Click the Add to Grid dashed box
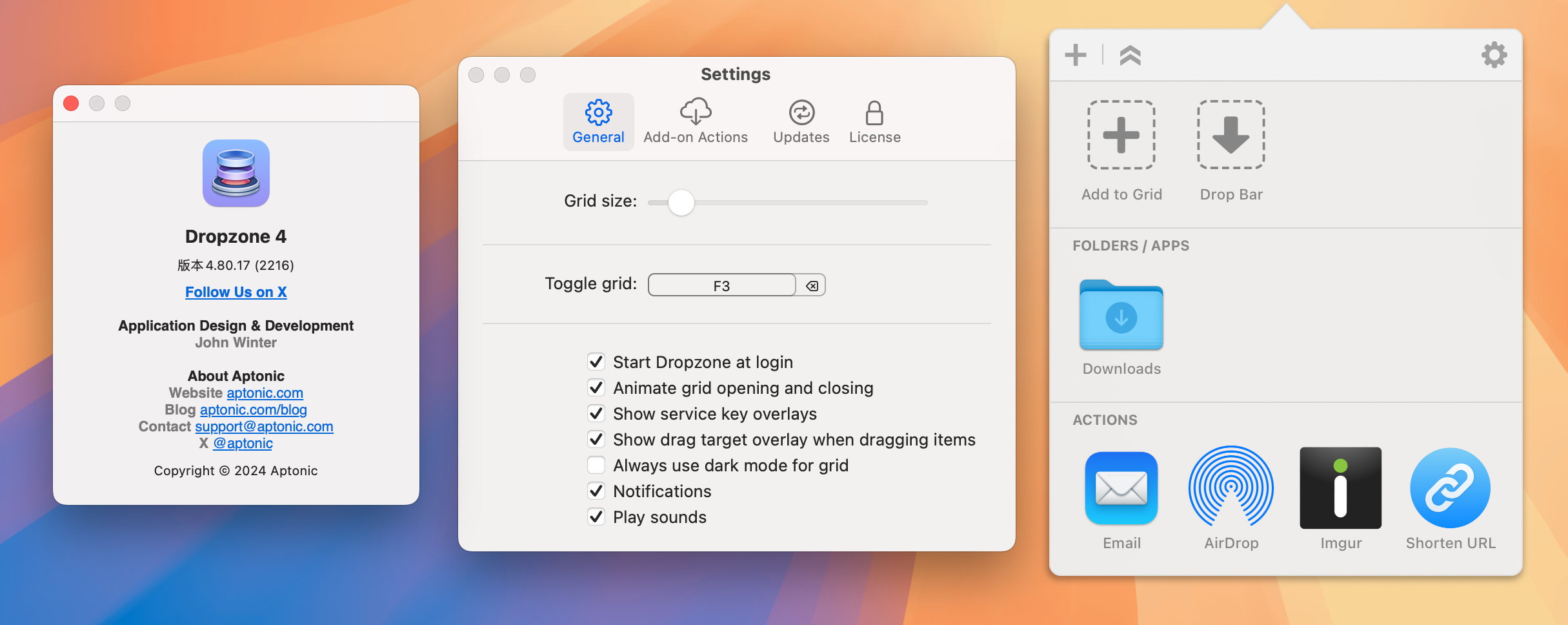This screenshot has width=1568, height=625. coord(1121,135)
